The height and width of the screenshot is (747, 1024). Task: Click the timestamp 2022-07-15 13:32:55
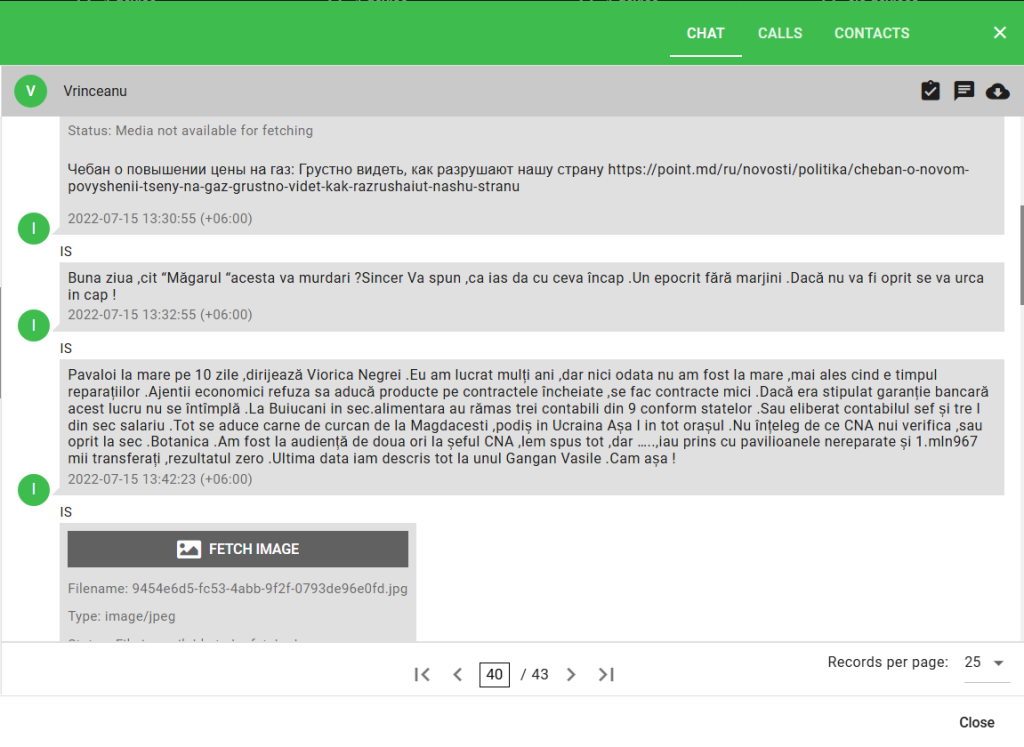[160, 314]
